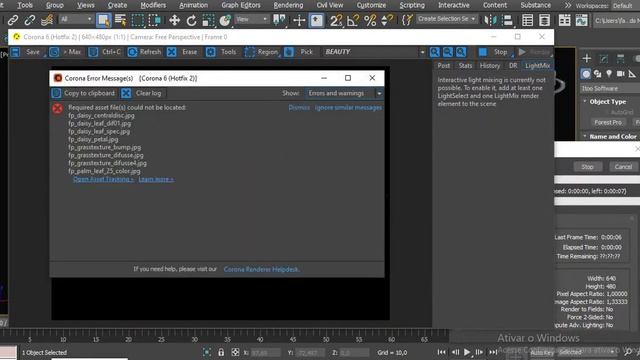Toggle selection lock padlock icon
Screen dimensions: 640x360
pyautogui.click(x=221, y=352)
